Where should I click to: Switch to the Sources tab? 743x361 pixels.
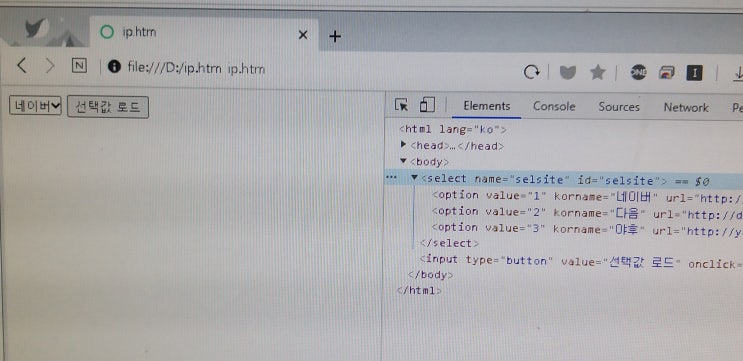pos(619,107)
